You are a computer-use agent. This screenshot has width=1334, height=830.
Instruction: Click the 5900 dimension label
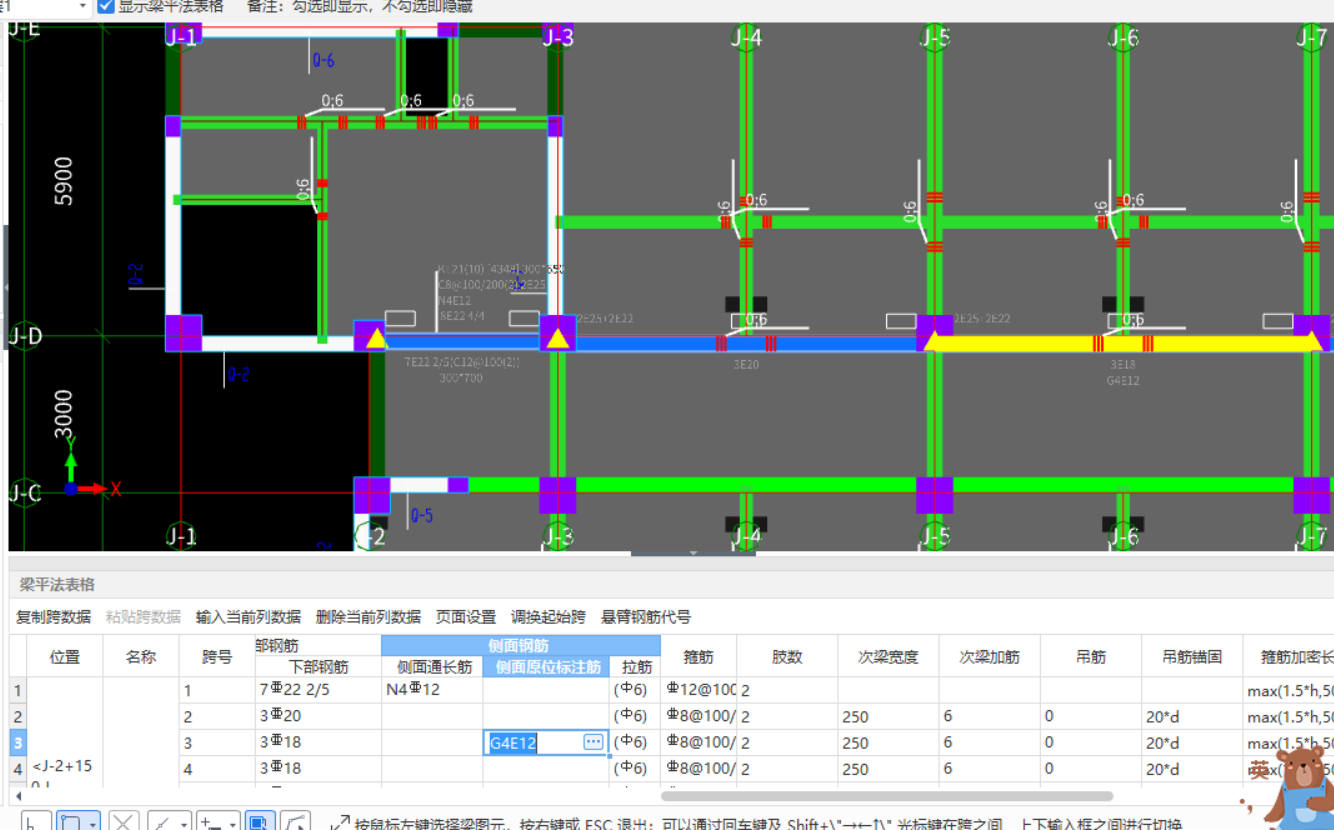[x=63, y=181]
